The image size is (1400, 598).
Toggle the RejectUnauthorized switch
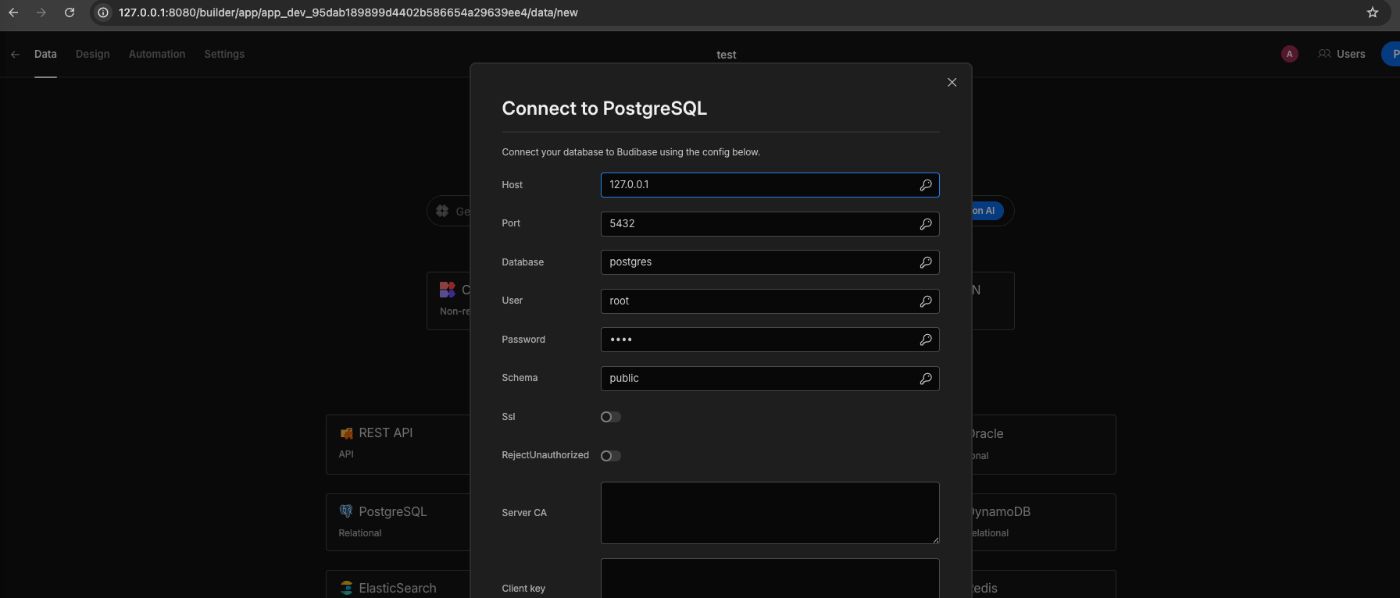(610, 456)
